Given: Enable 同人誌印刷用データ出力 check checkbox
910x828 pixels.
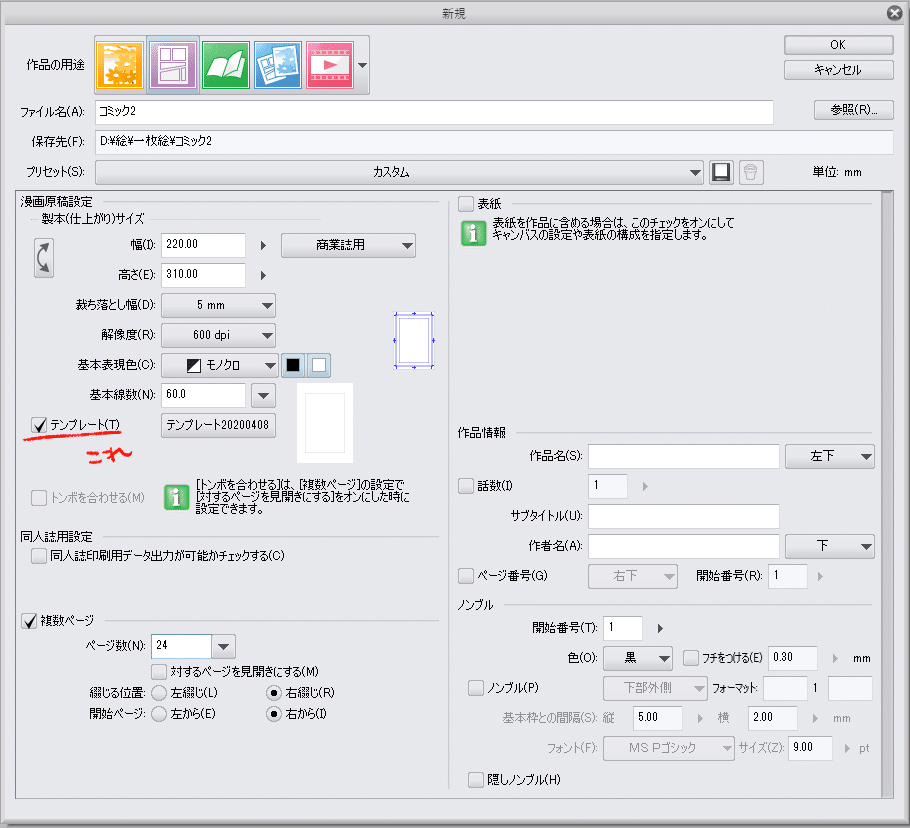Looking at the screenshot, I should (x=39, y=556).
